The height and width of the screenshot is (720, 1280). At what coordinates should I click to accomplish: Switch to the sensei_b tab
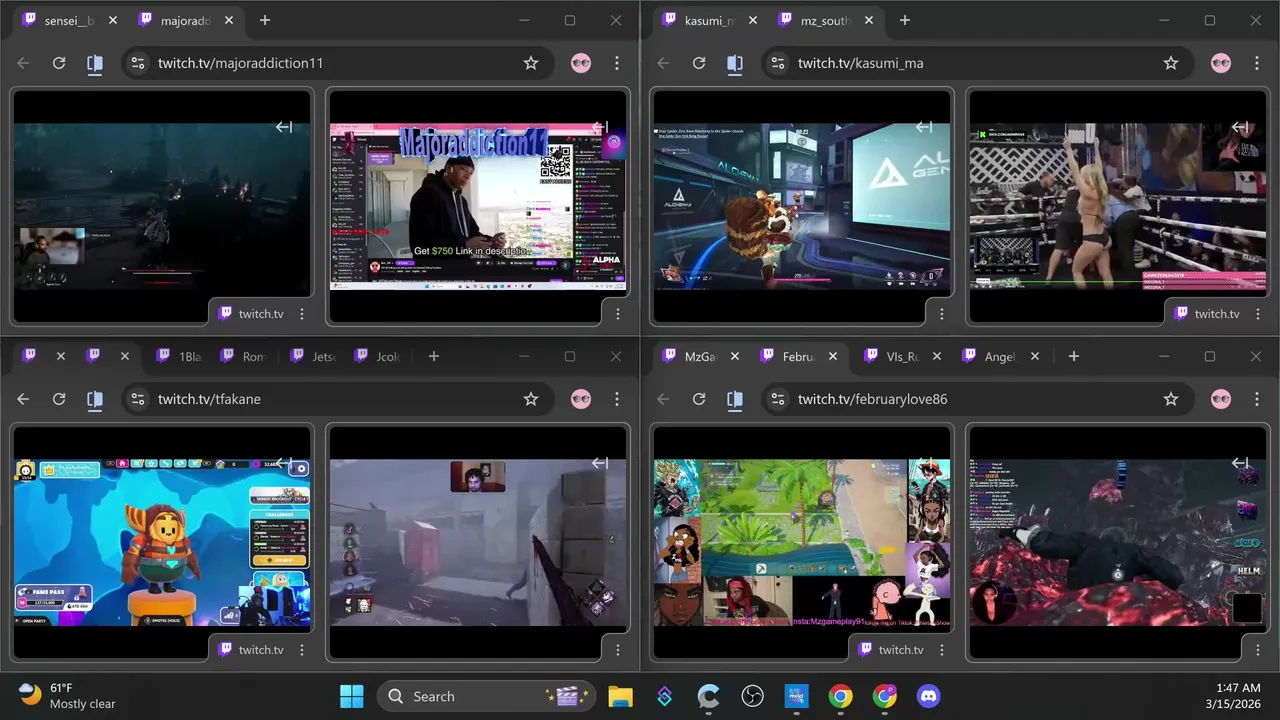tap(68, 20)
